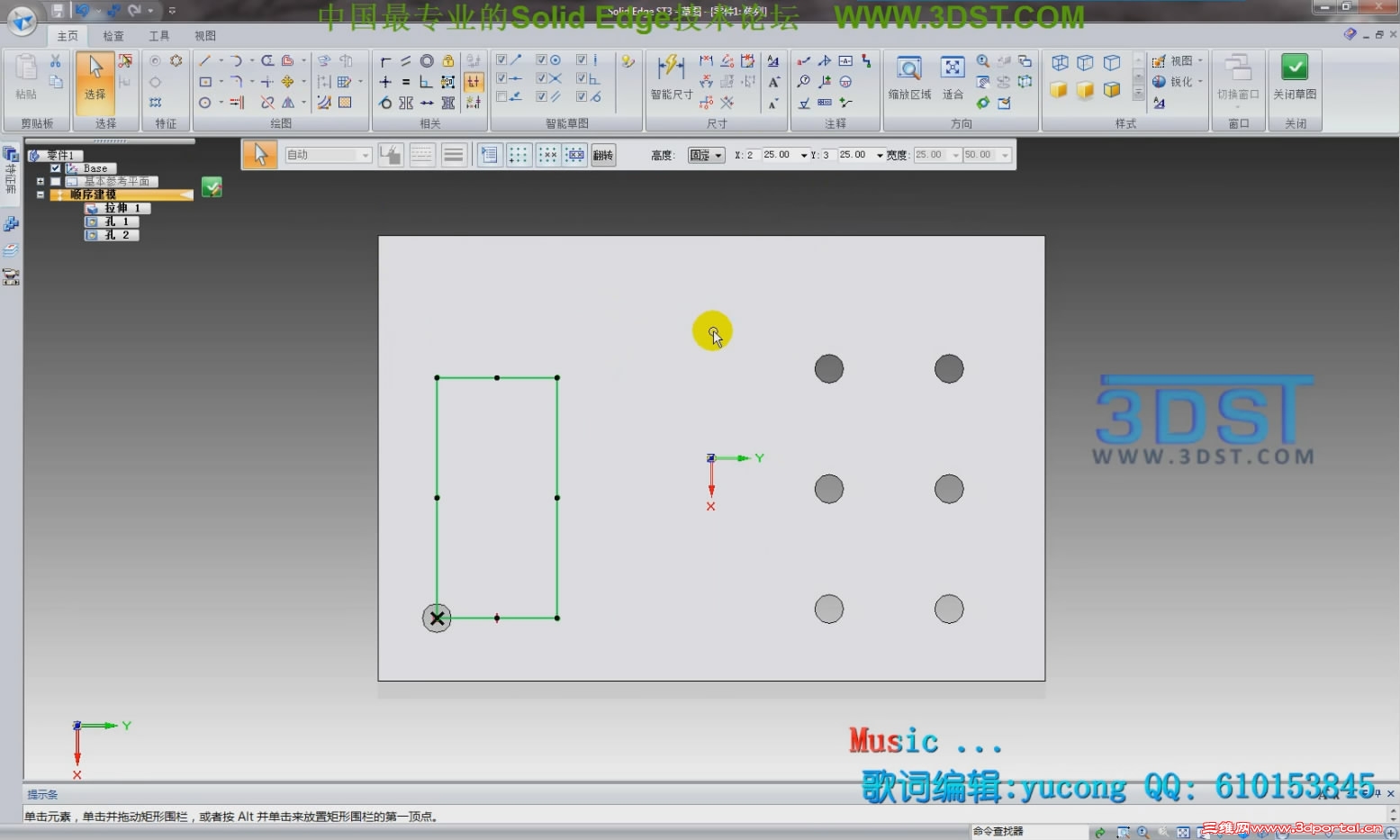The width and height of the screenshot is (1400, 840).
Task: Apply the Equal relationship constraint
Action: coord(406,82)
